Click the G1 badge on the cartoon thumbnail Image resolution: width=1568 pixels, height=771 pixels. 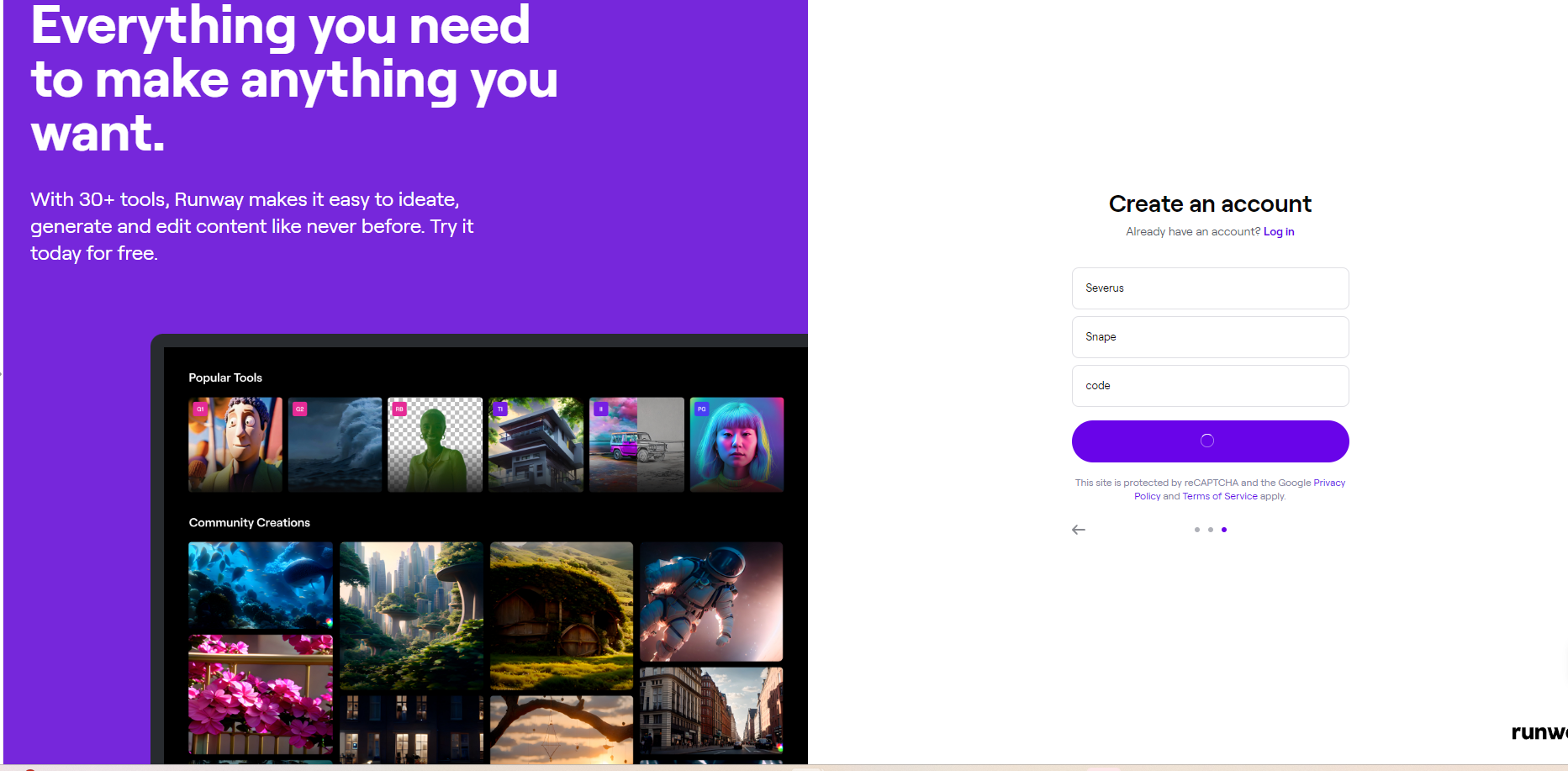(200, 409)
